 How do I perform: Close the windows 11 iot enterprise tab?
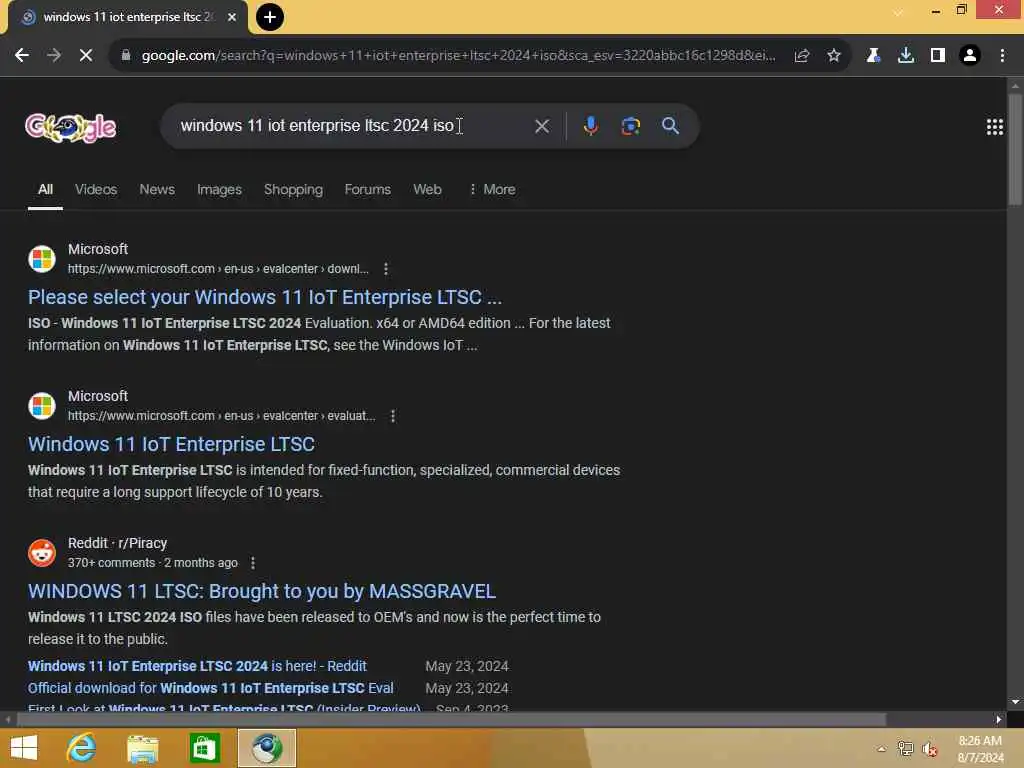(232, 17)
